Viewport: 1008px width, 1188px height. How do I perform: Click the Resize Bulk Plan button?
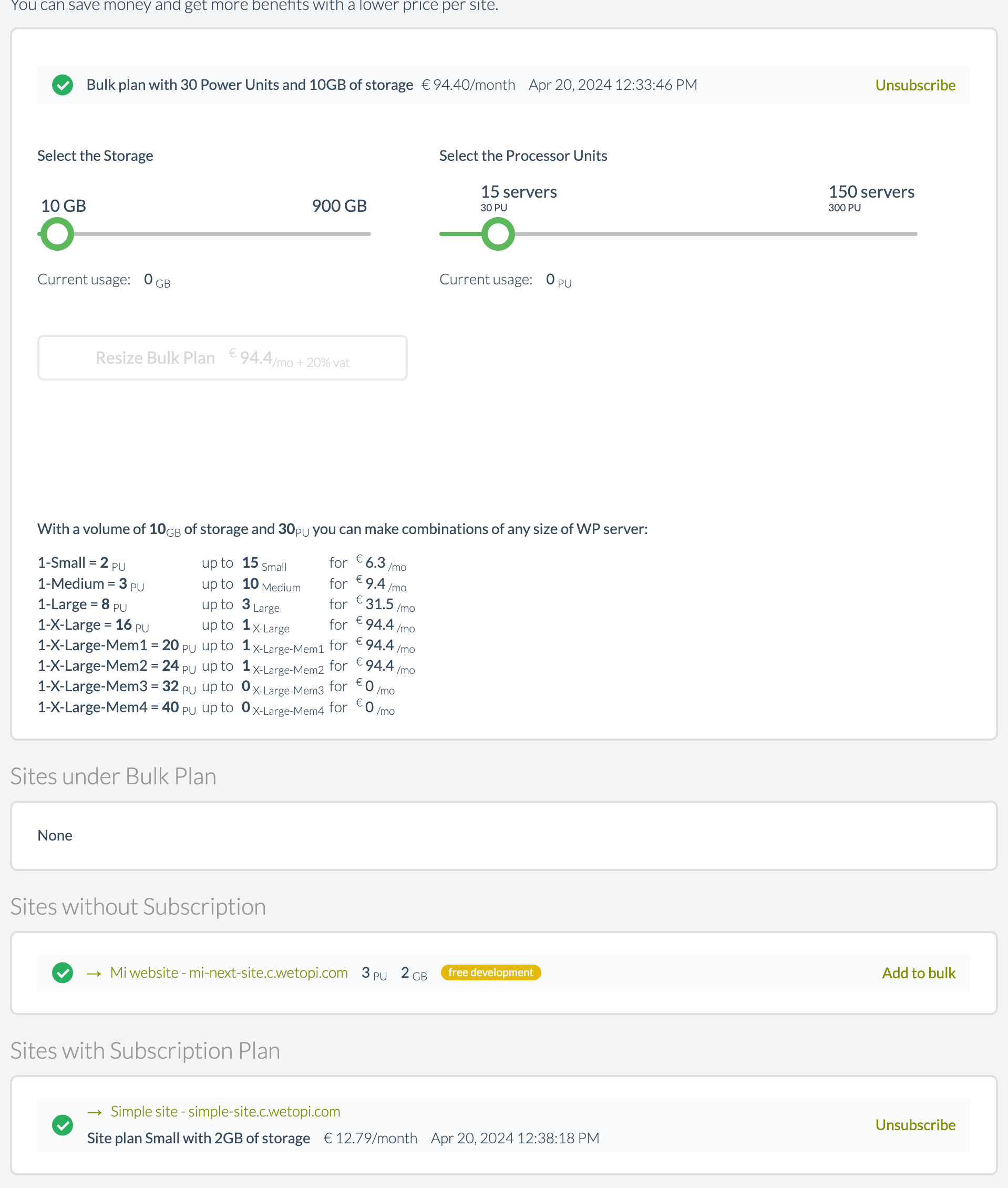pos(222,358)
